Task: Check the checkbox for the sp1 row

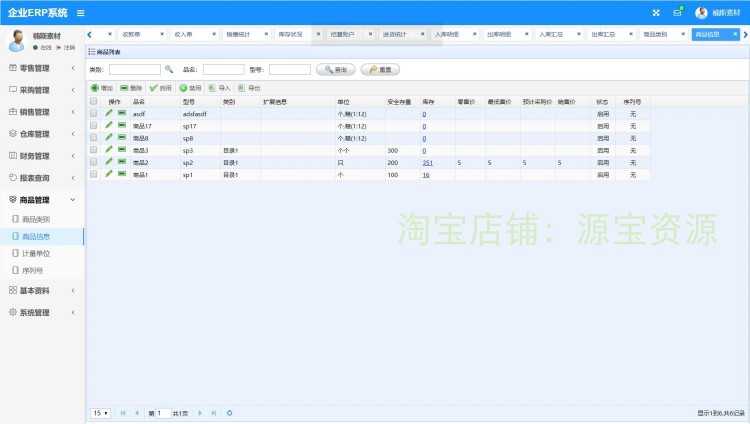Action: click(x=93, y=174)
